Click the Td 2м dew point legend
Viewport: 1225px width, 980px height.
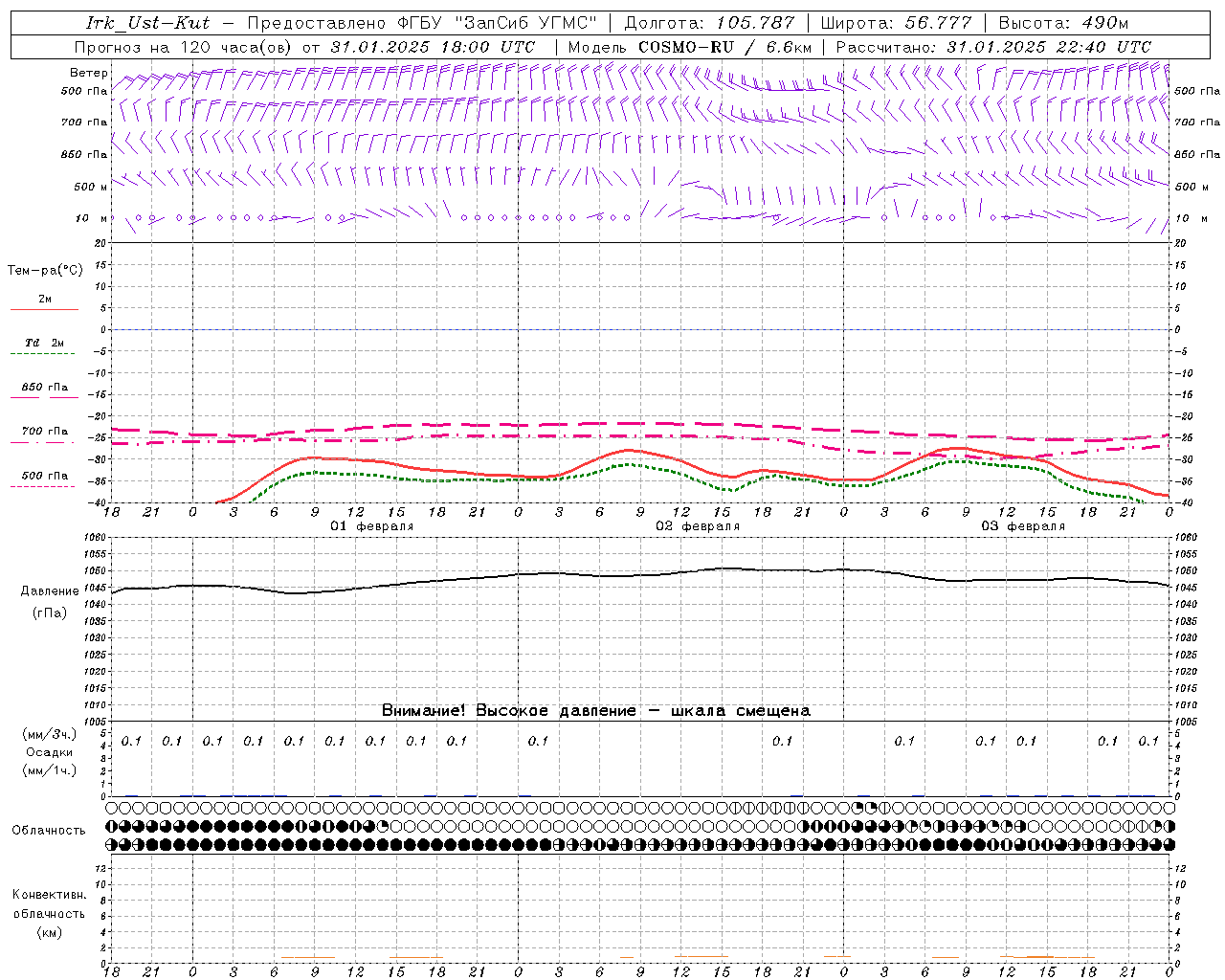click(44, 343)
